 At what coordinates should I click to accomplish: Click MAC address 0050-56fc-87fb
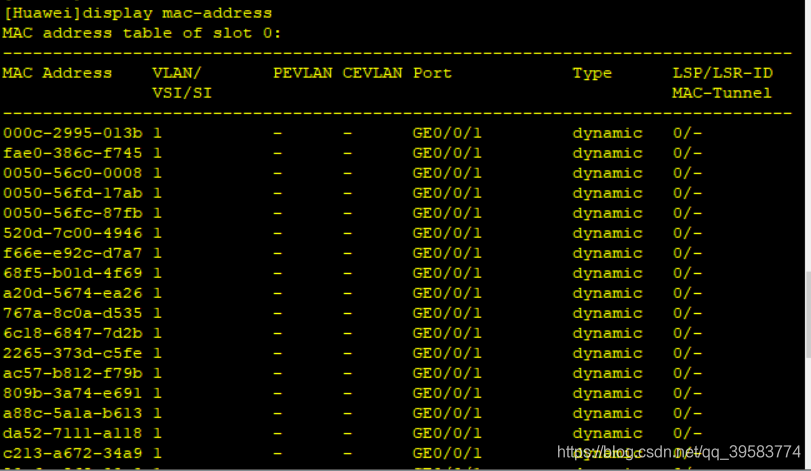tap(72, 214)
